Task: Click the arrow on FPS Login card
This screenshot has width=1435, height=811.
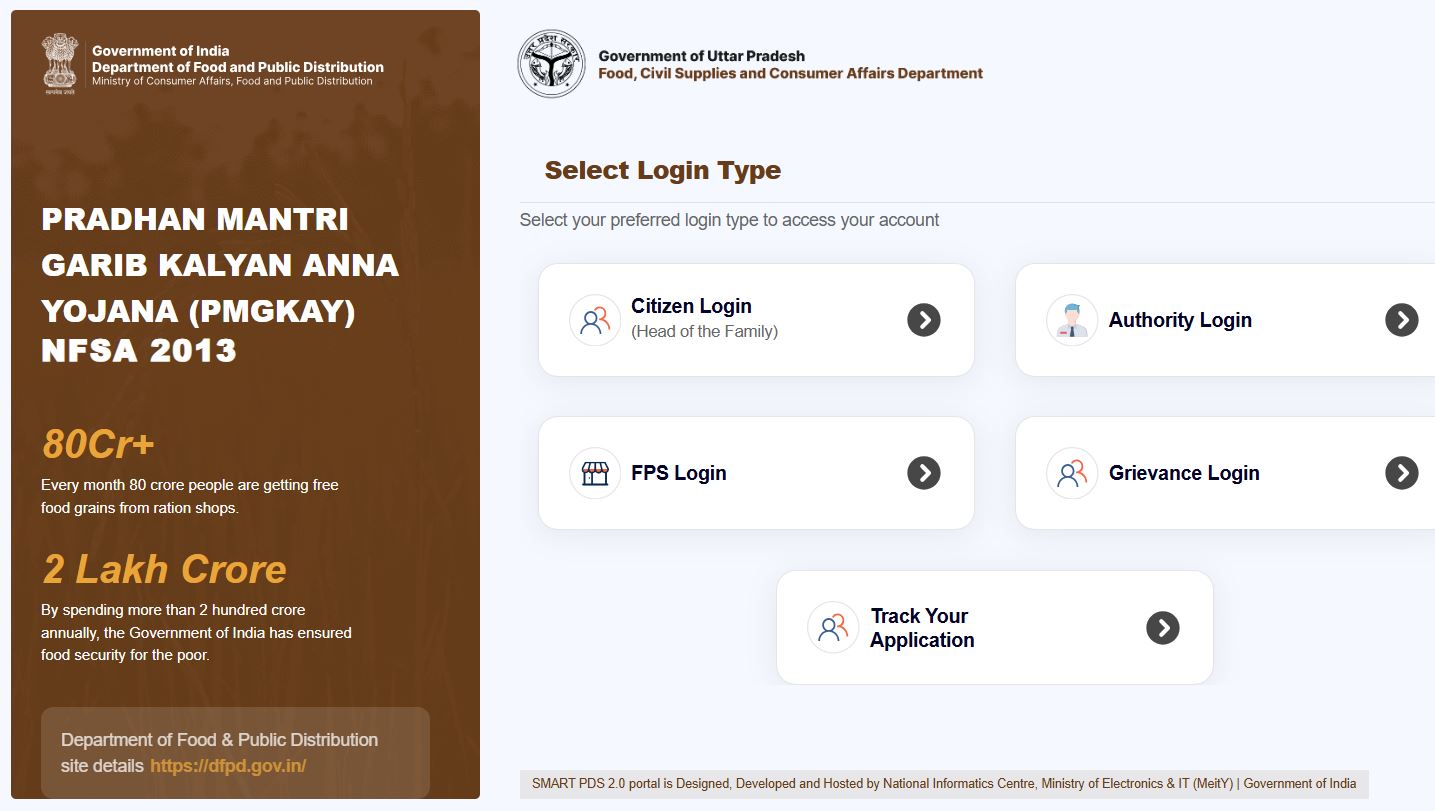Action: tap(924, 473)
